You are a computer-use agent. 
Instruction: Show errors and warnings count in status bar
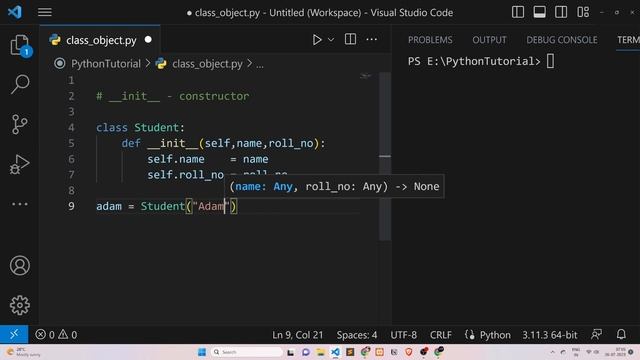coord(56,335)
